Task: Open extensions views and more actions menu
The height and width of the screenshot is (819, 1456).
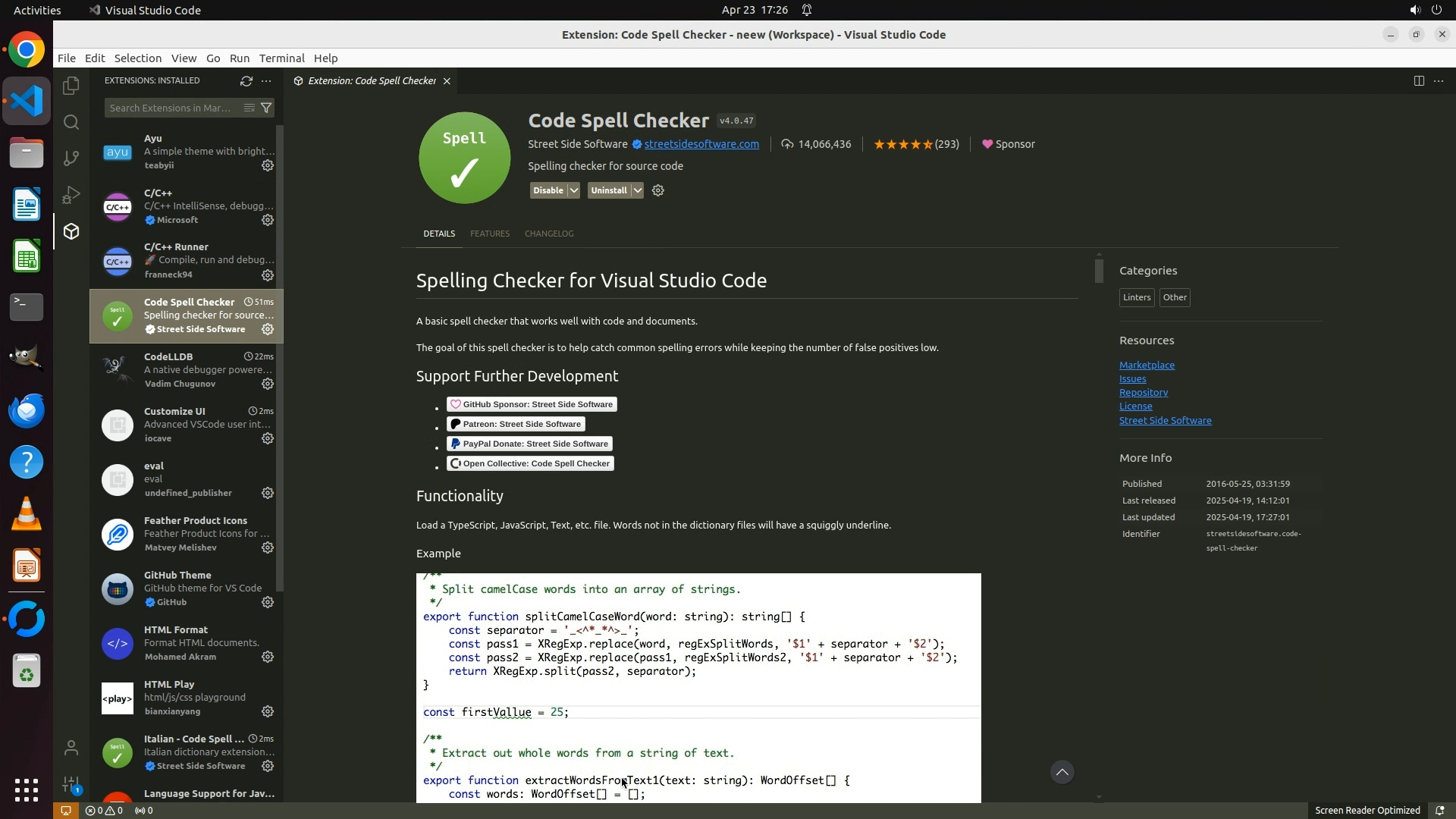Action: coord(266,80)
